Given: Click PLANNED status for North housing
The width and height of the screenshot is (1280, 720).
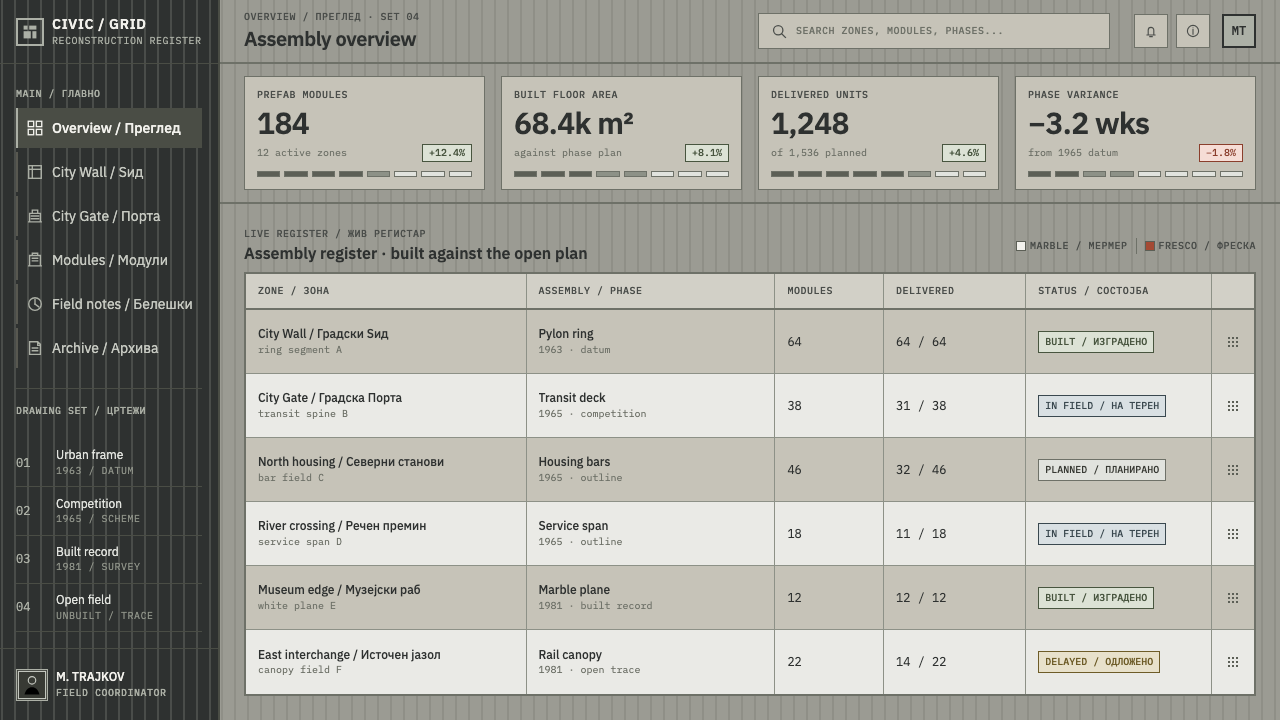Looking at the screenshot, I should [x=1102, y=470].
